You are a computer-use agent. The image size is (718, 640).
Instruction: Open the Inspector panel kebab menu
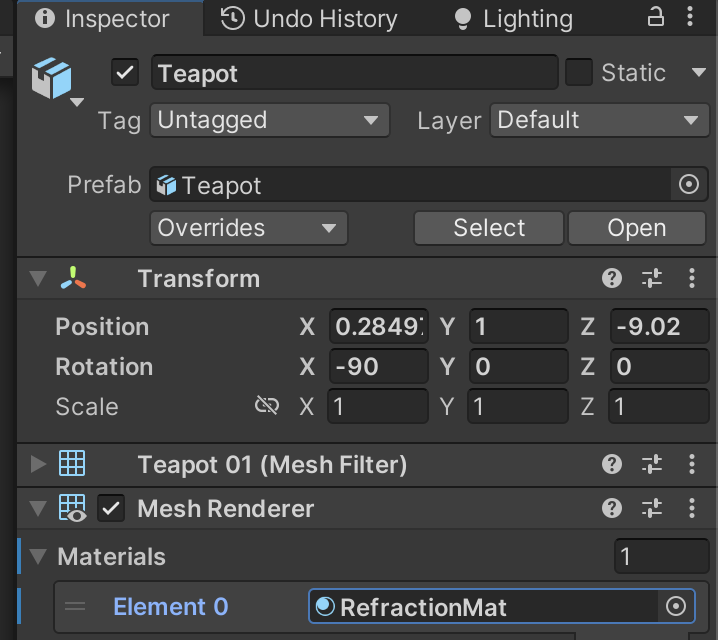click(x=692, y=17)
